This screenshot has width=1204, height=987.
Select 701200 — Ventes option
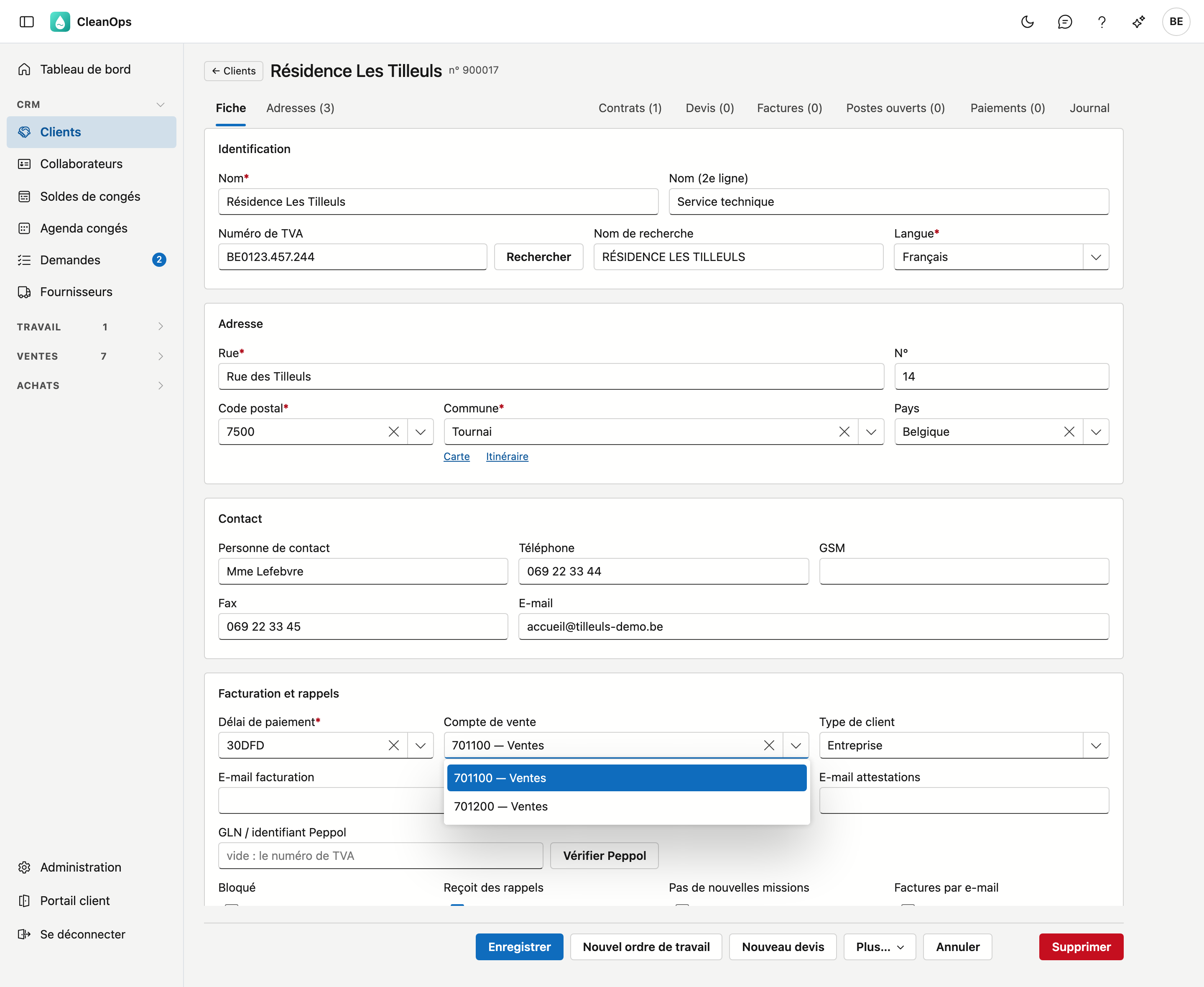[x=627, y=806]
